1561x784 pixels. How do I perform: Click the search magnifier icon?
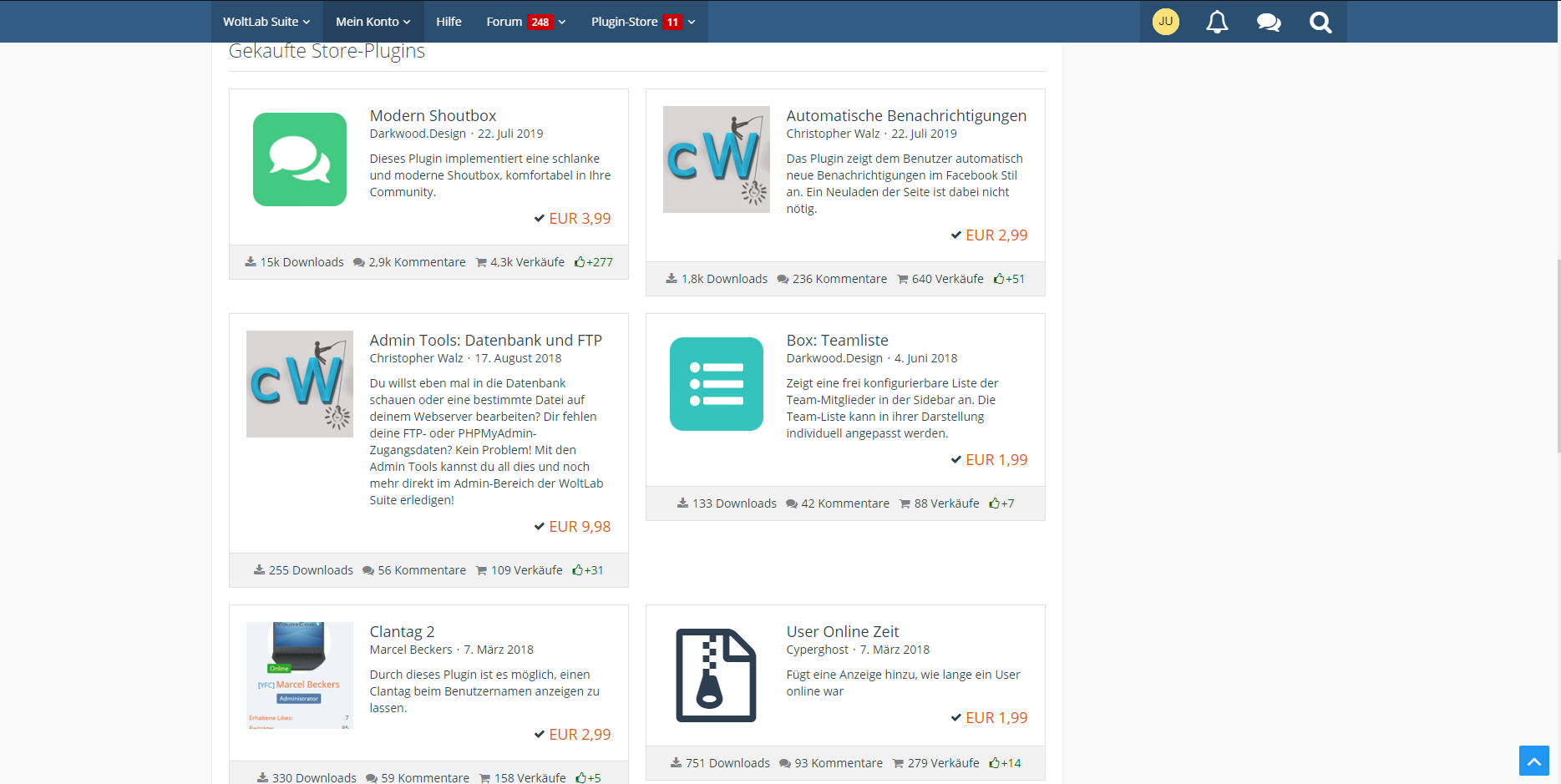click(x=1320, y=22)
